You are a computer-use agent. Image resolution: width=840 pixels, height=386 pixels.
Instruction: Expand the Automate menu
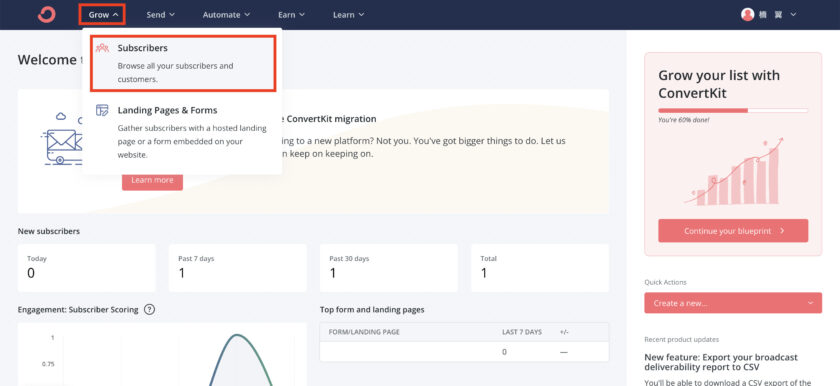(x=226, y=14)
